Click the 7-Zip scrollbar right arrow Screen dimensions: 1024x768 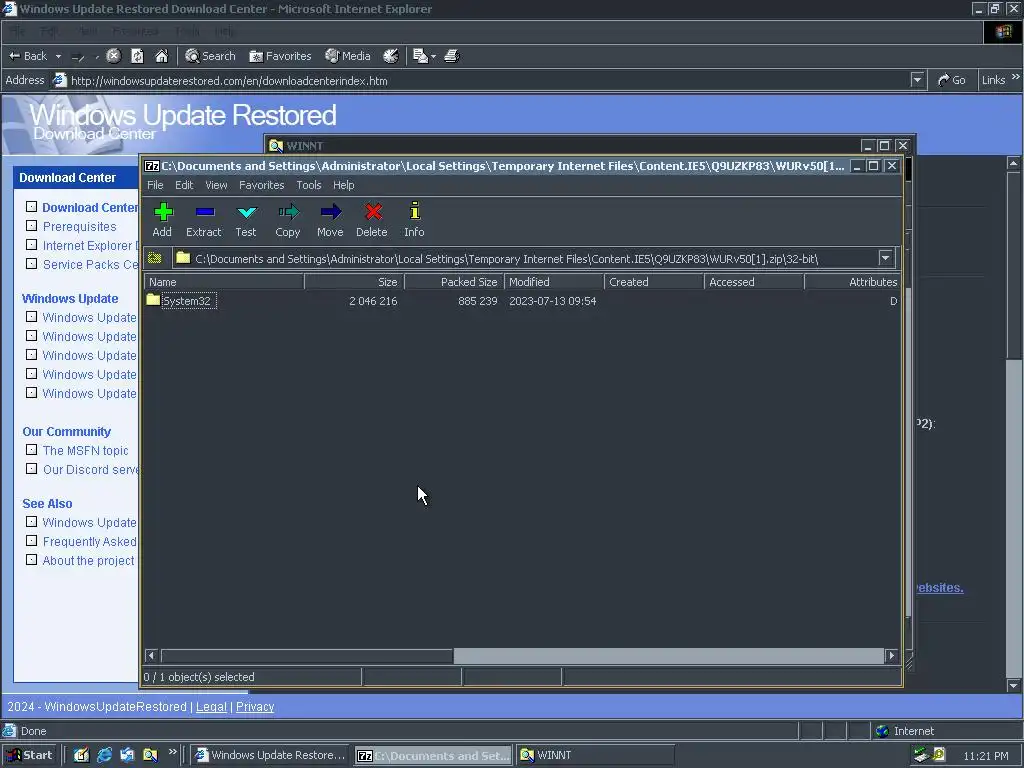click(891, 656)
